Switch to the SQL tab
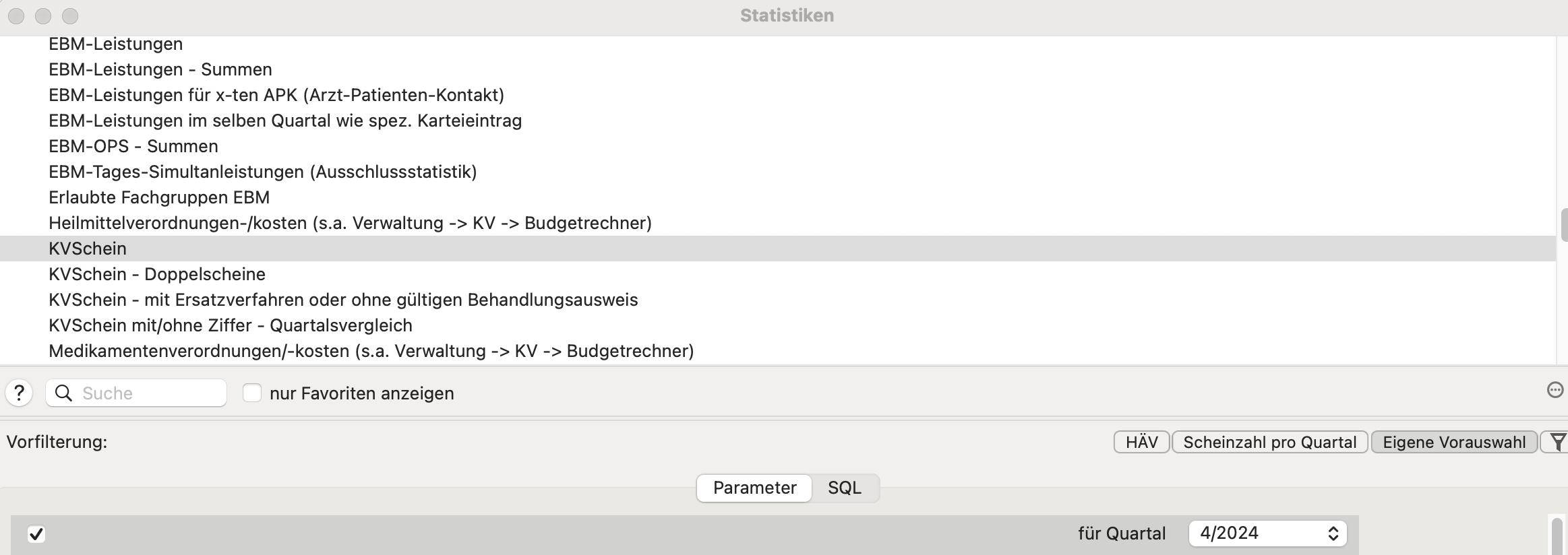 [x=845, y=488]
